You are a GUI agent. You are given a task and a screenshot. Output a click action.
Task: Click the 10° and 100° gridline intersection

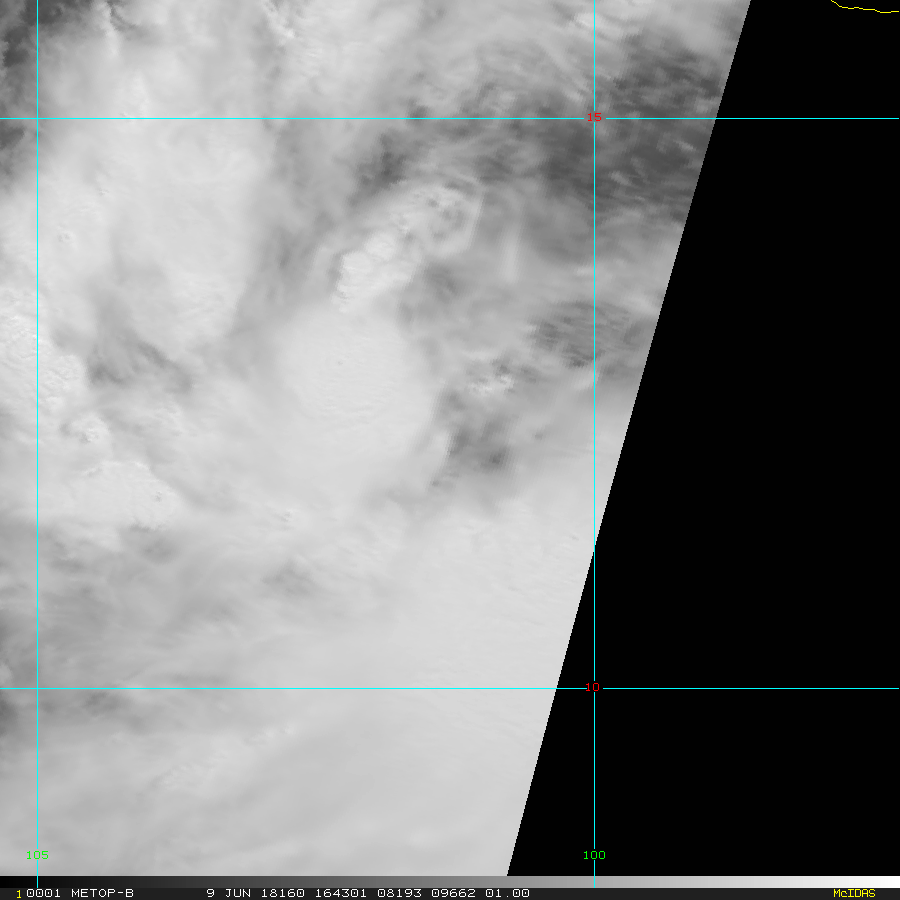[595, 688]
